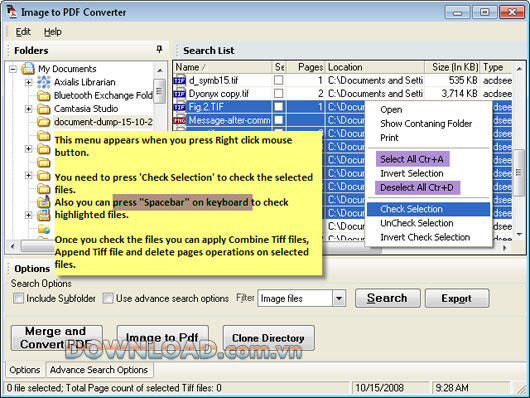Click TIF file icon of d_symb15.tif
The width and height of the screenshot is (530, 398).
(x=180, y=80)
